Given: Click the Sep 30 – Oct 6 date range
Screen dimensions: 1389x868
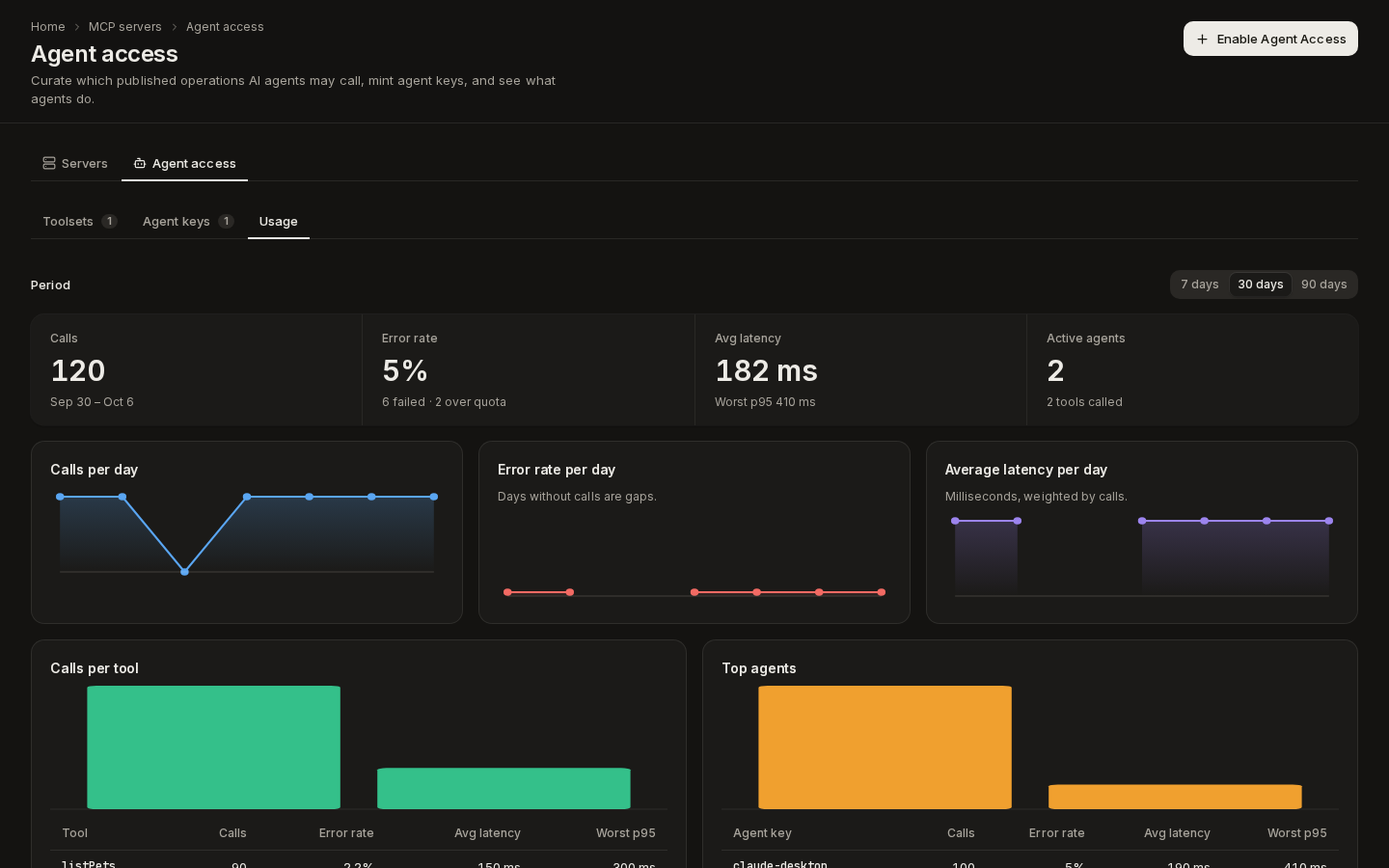Looking at the screenshot, I should [x=92, y=402].
